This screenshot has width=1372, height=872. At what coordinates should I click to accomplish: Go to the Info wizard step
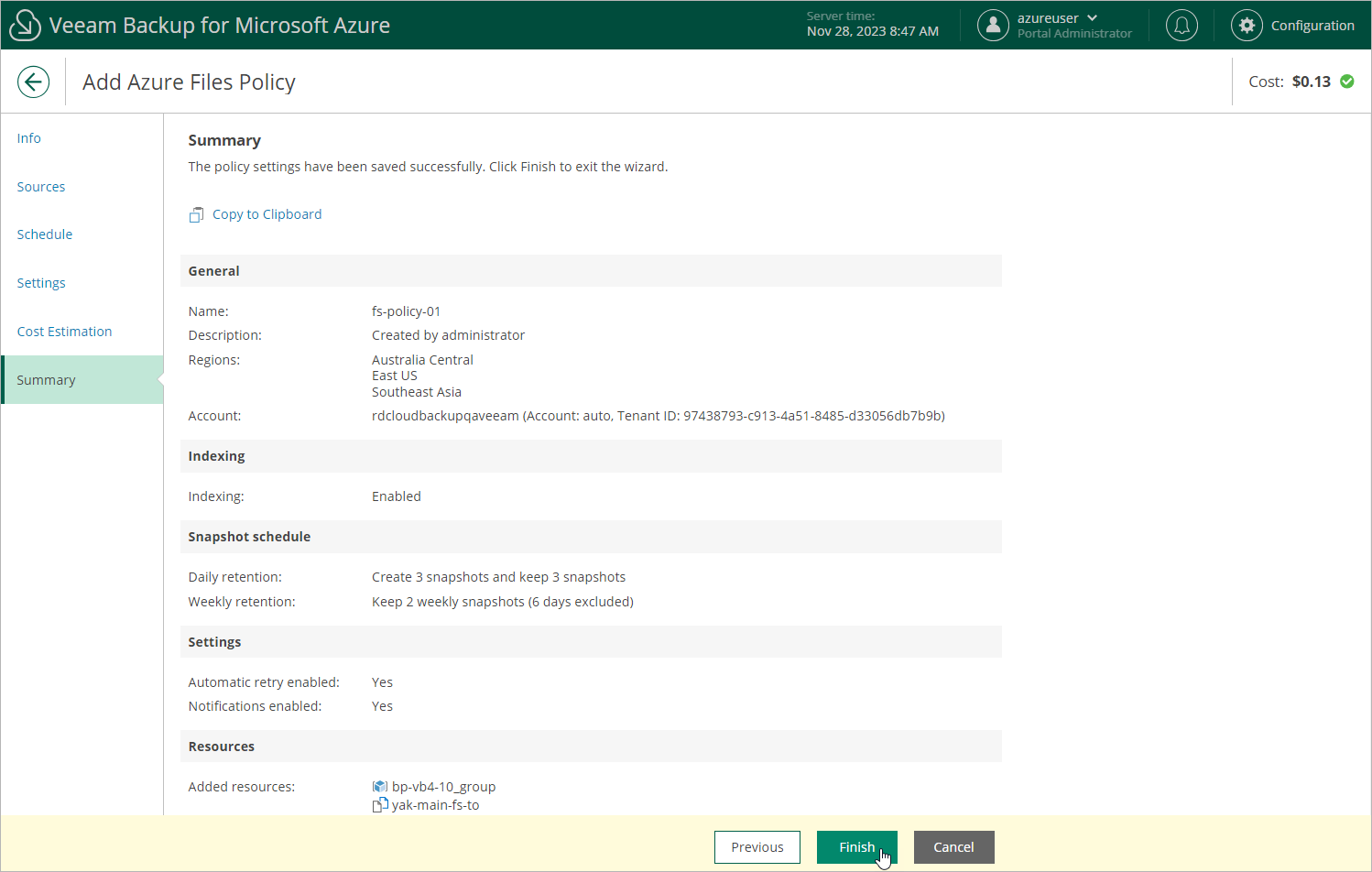tap(29, 138)
